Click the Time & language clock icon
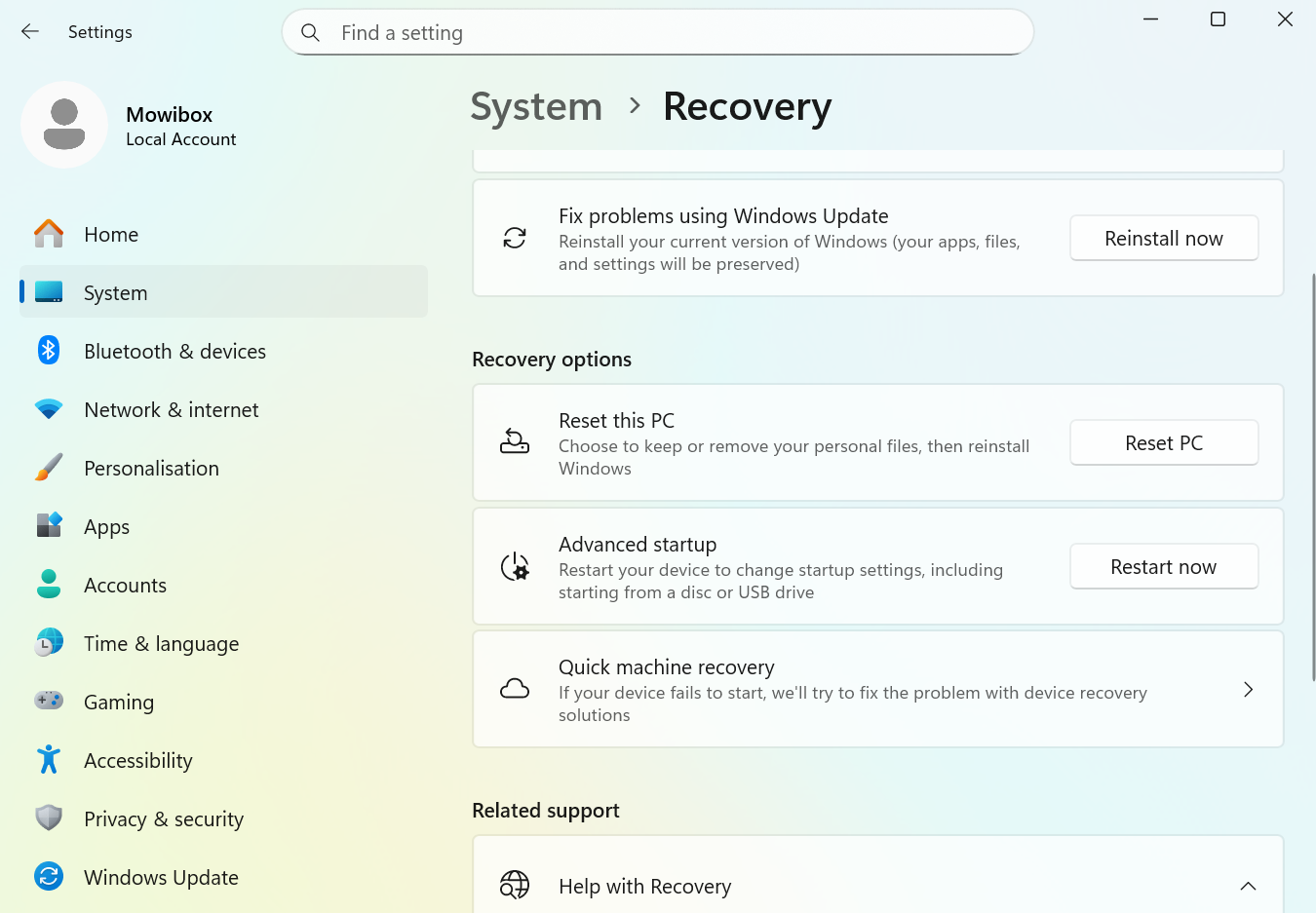Screen dimensions: 1316x913 click(48, 643)
